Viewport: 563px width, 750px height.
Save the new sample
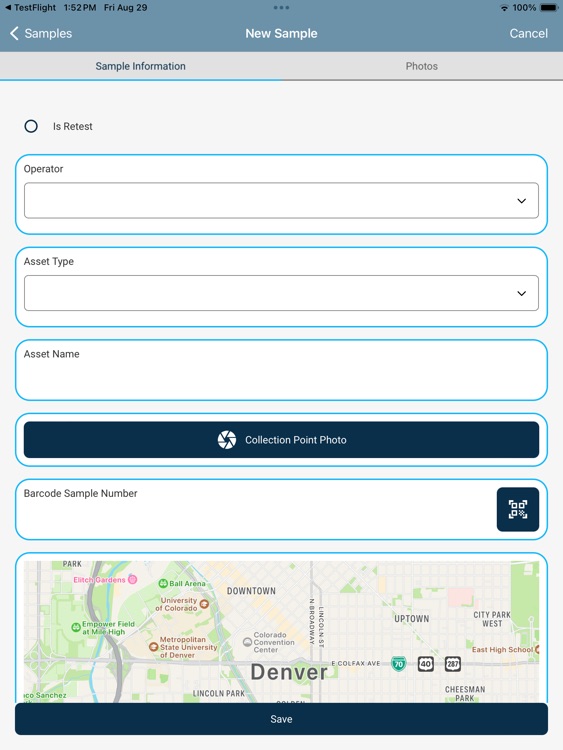coord(281,719)
